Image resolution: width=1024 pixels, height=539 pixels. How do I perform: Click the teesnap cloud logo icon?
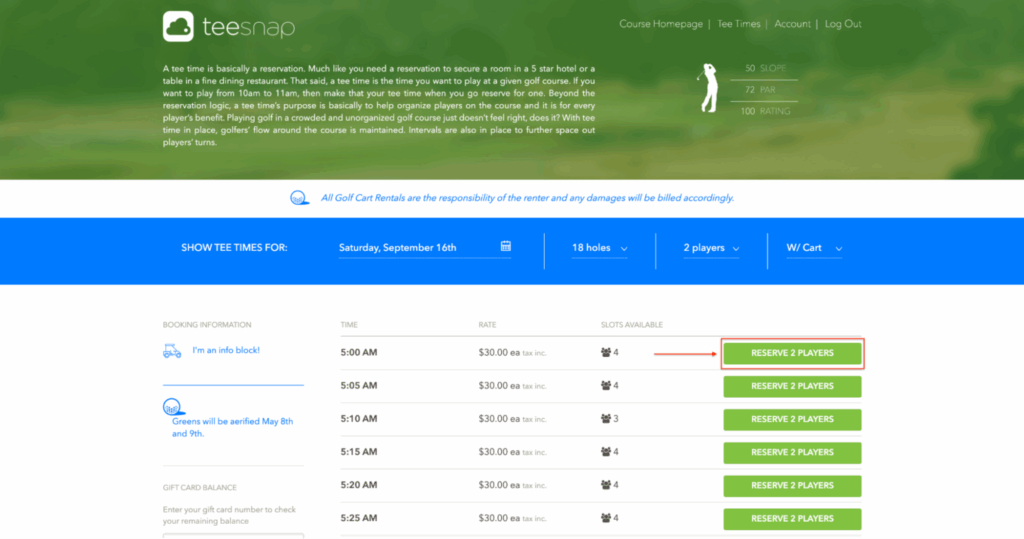pyautogui.click(x=178, y=25)
